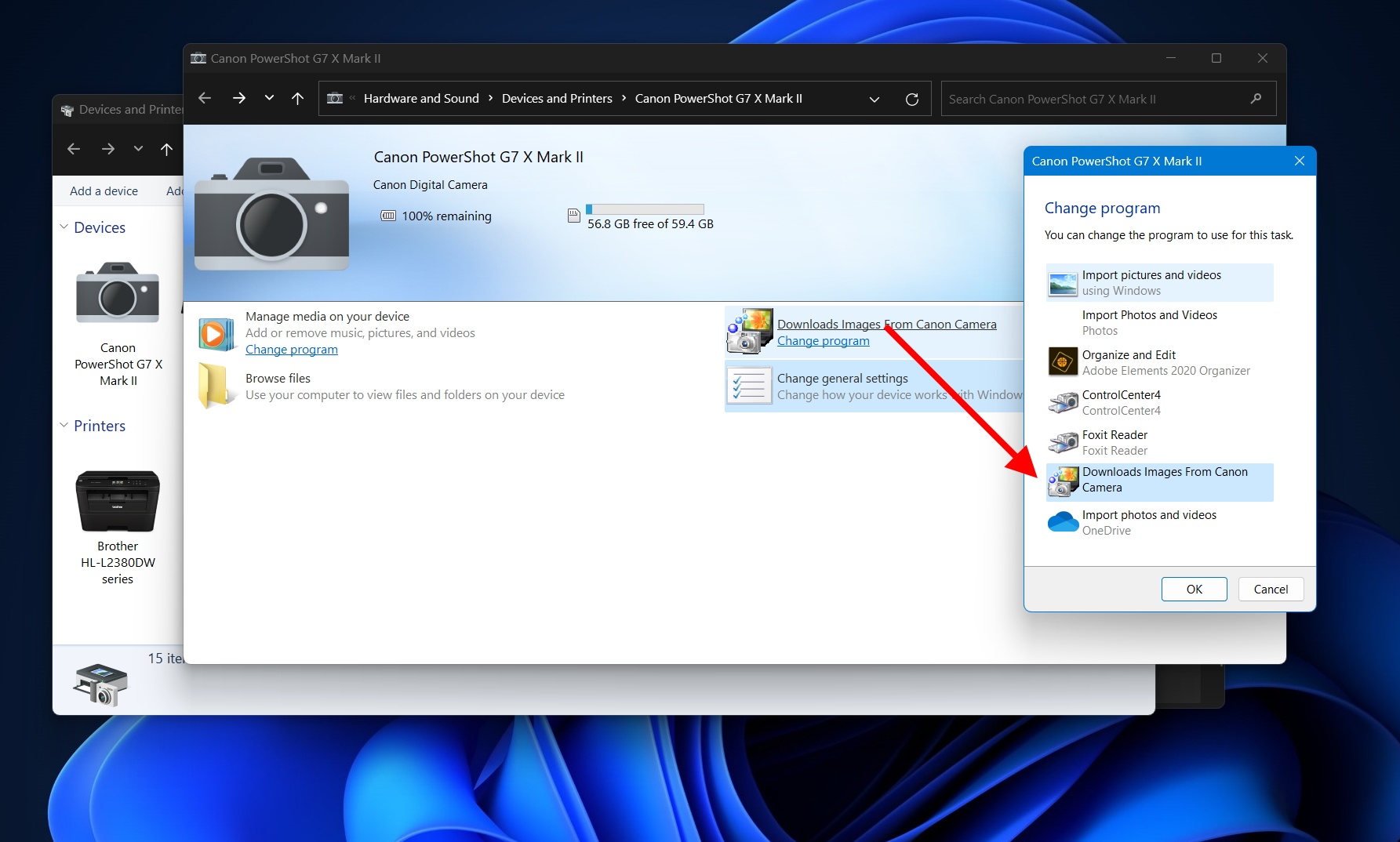Select Organize and Edit option
Viewport: 1400px width, 842px height.
tap(1160, 362)
